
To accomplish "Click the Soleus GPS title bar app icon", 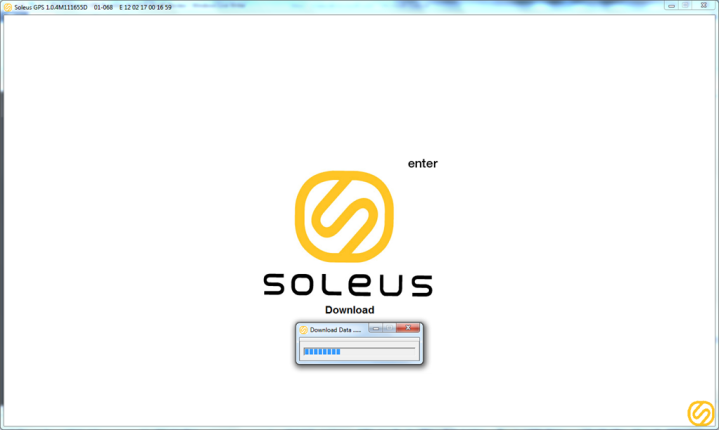I will [x=7, y=7].
